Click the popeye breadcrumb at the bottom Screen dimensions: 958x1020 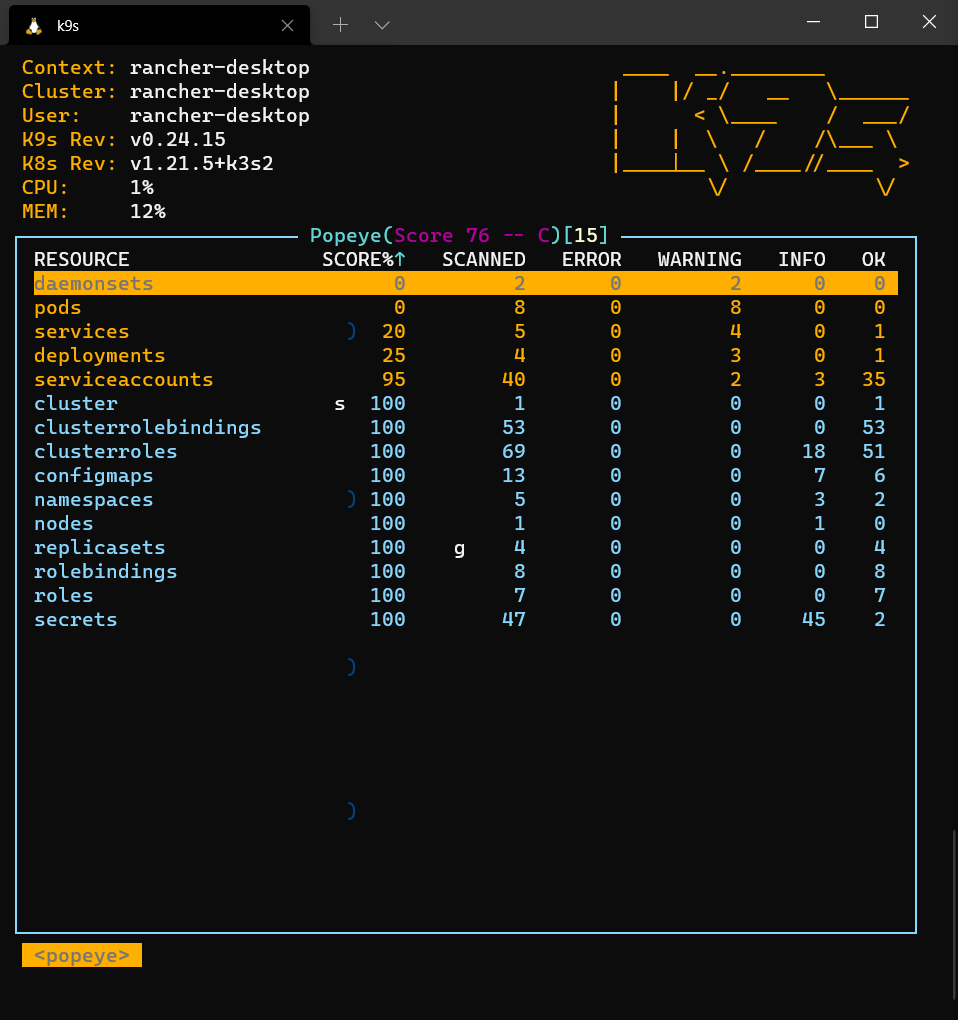(81, 955)
